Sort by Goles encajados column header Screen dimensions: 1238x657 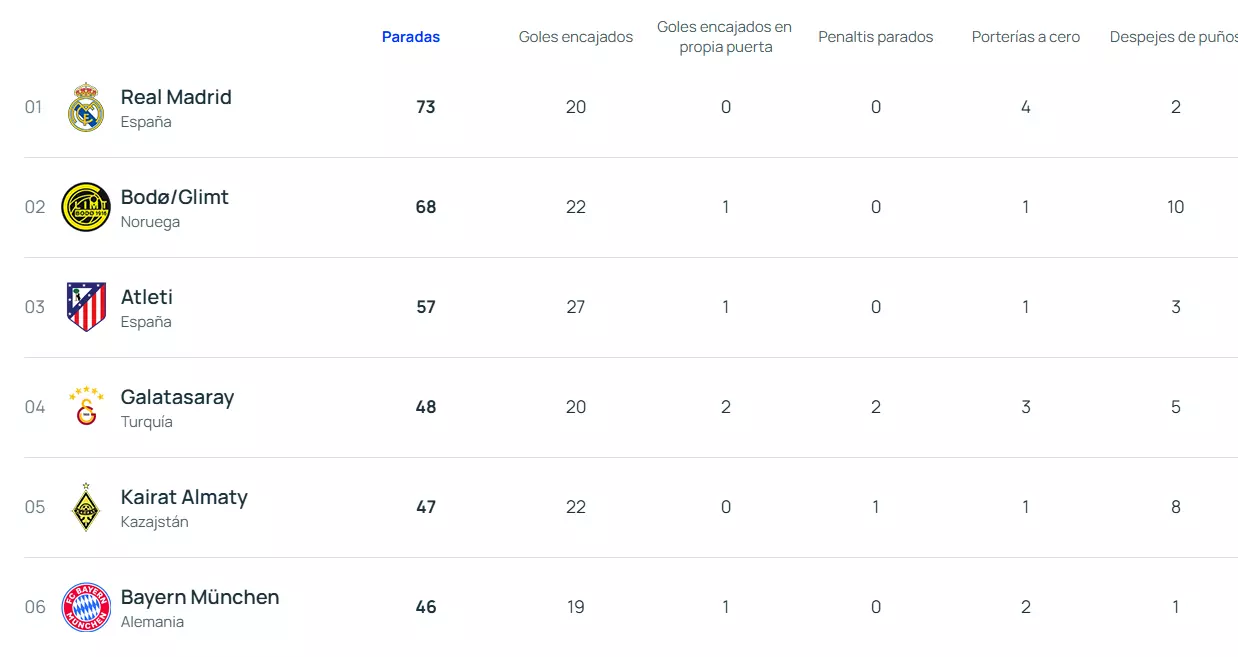(576, 37)
